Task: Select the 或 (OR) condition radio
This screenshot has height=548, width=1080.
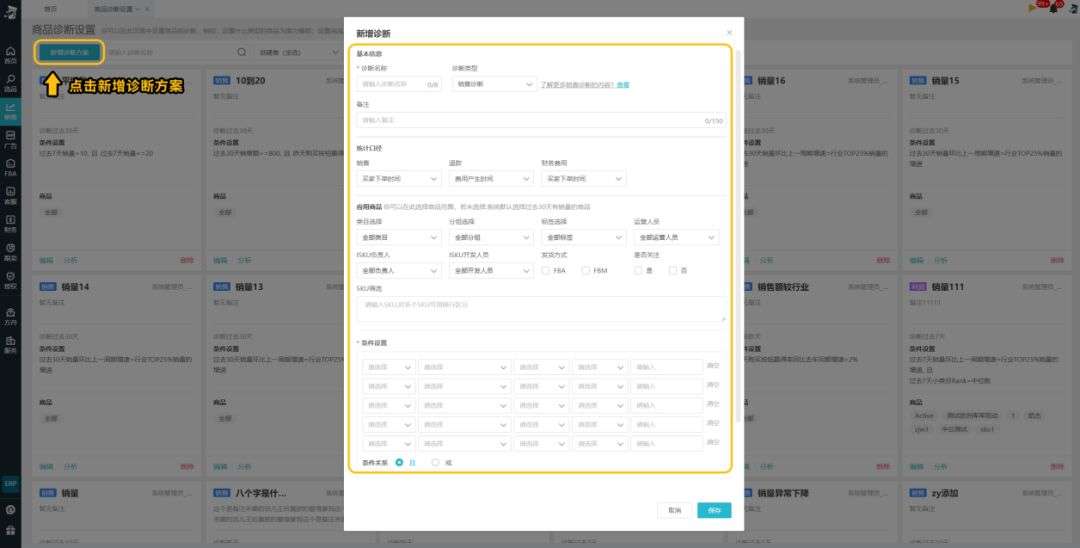Action: (x=435, y=462)
